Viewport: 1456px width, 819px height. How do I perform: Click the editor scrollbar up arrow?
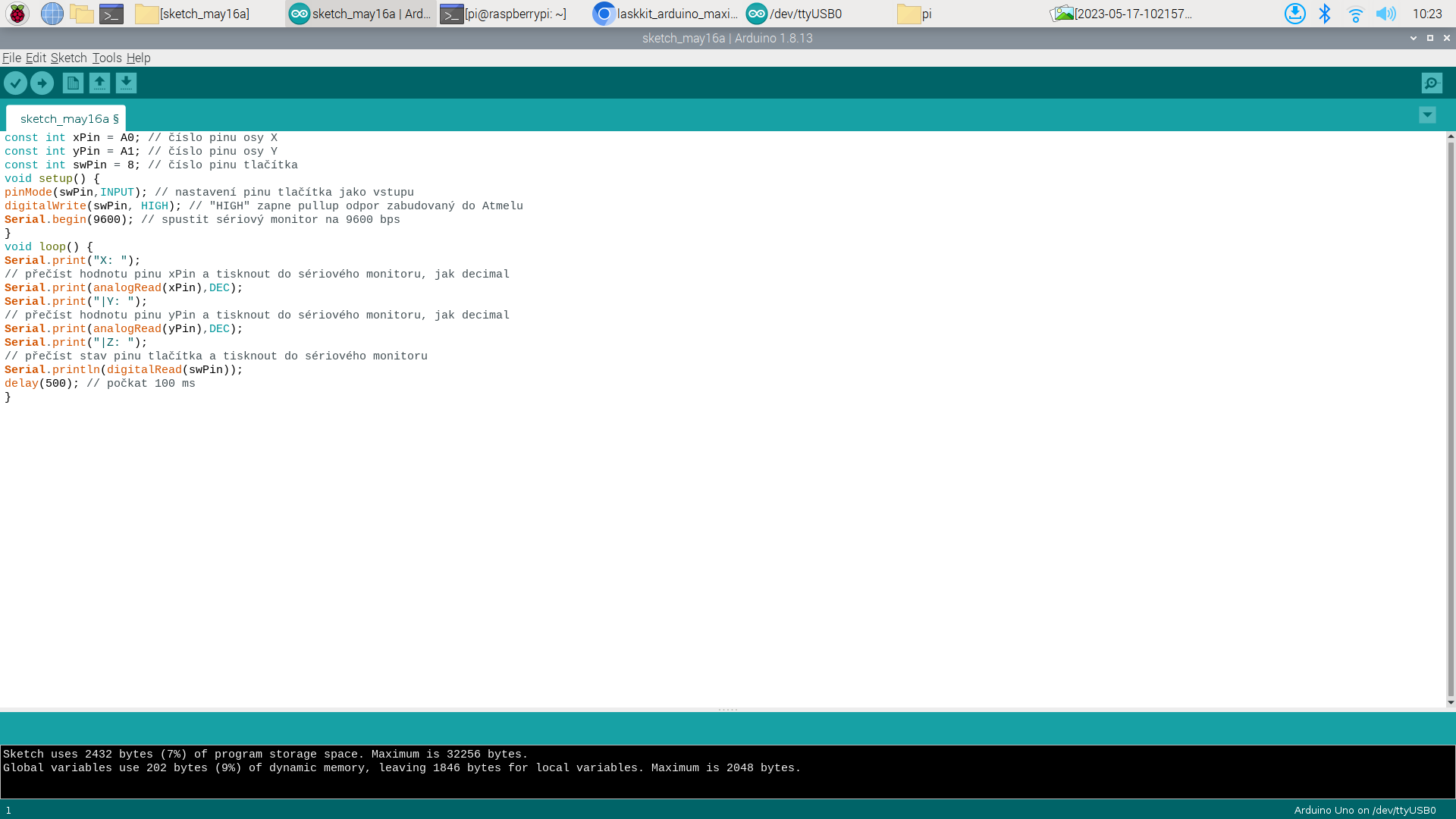coord(1450,136)
